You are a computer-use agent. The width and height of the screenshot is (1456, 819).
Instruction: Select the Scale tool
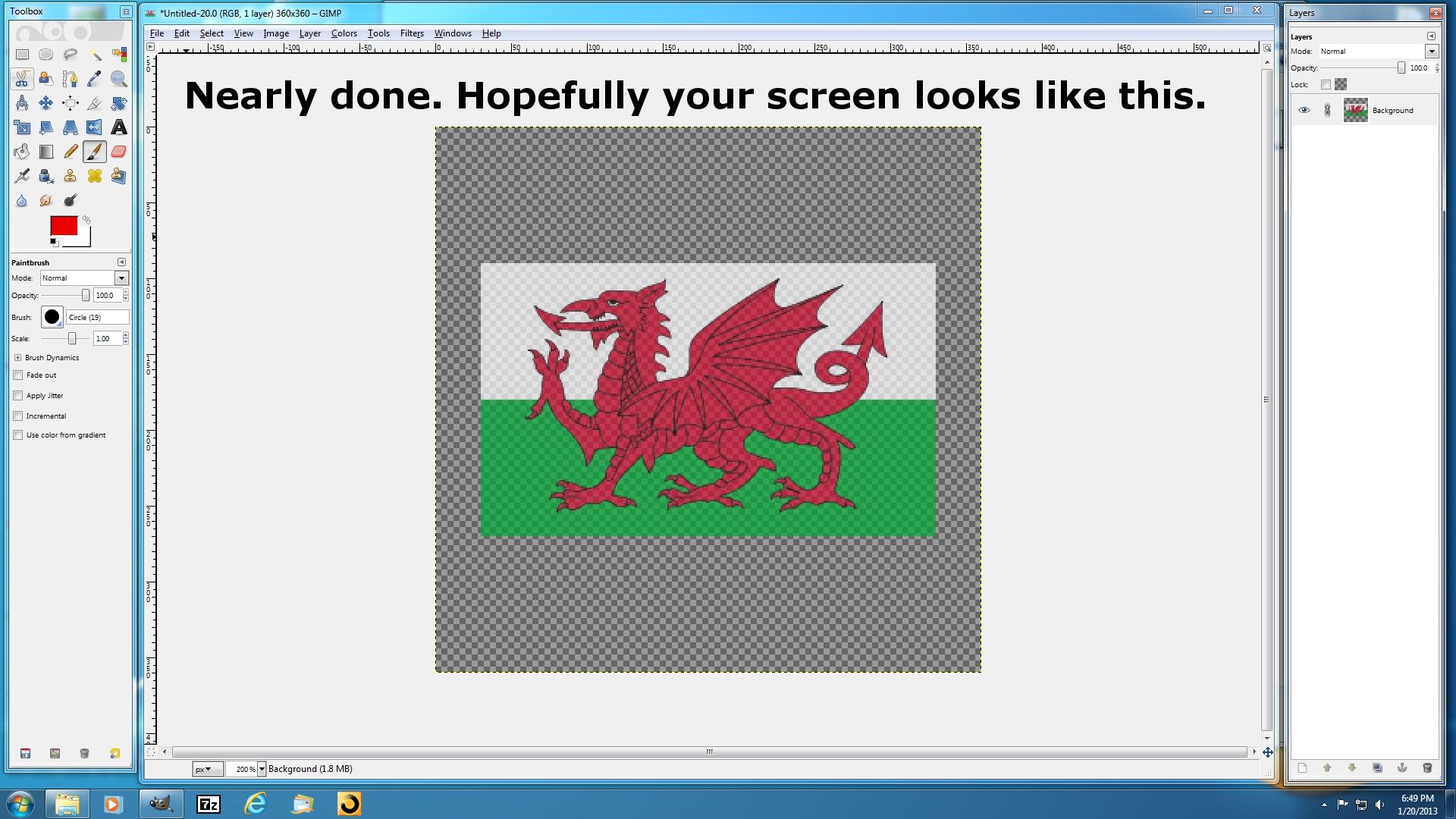point(22,127)
